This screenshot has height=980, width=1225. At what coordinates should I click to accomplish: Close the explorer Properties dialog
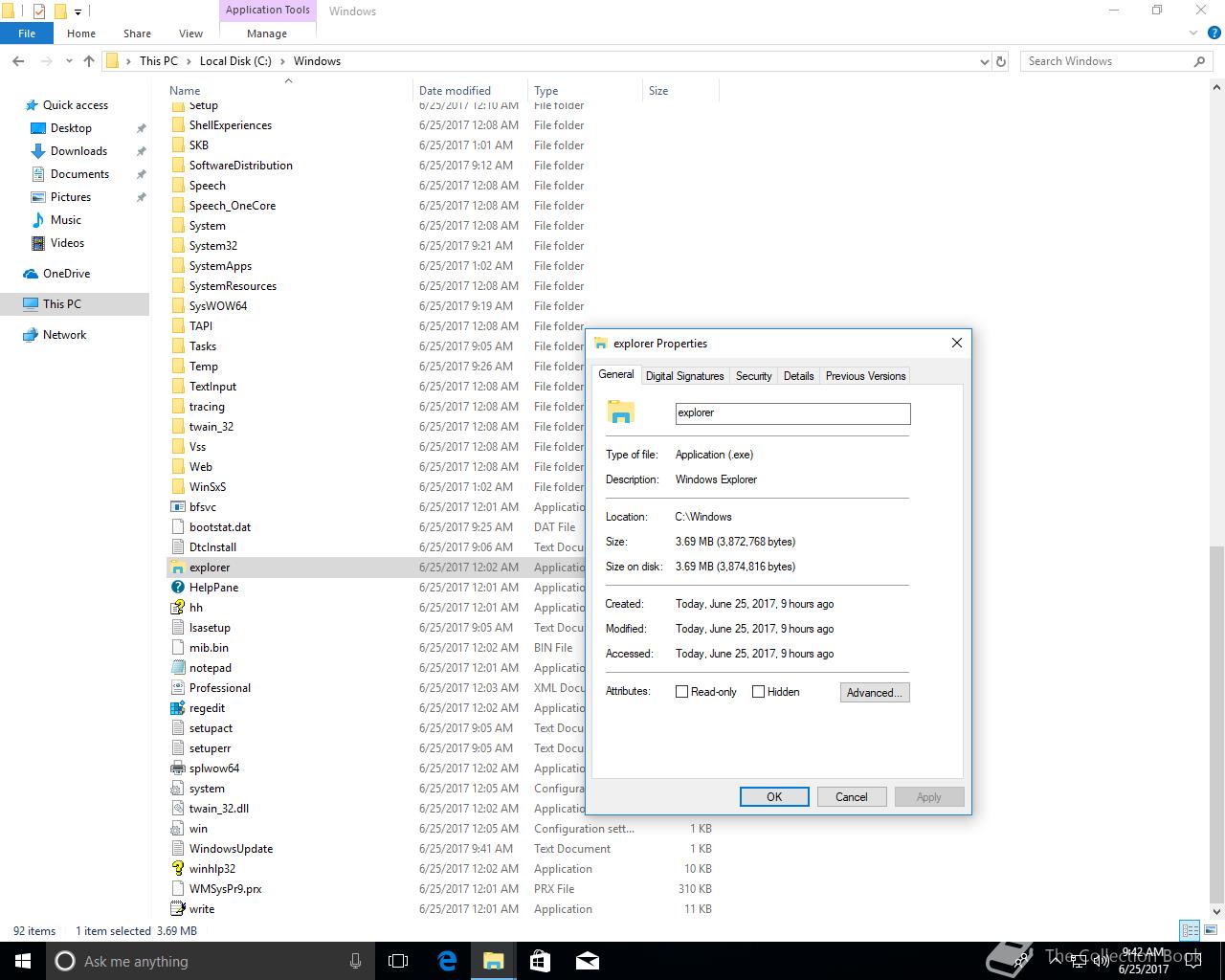click(x=956, y=343)
